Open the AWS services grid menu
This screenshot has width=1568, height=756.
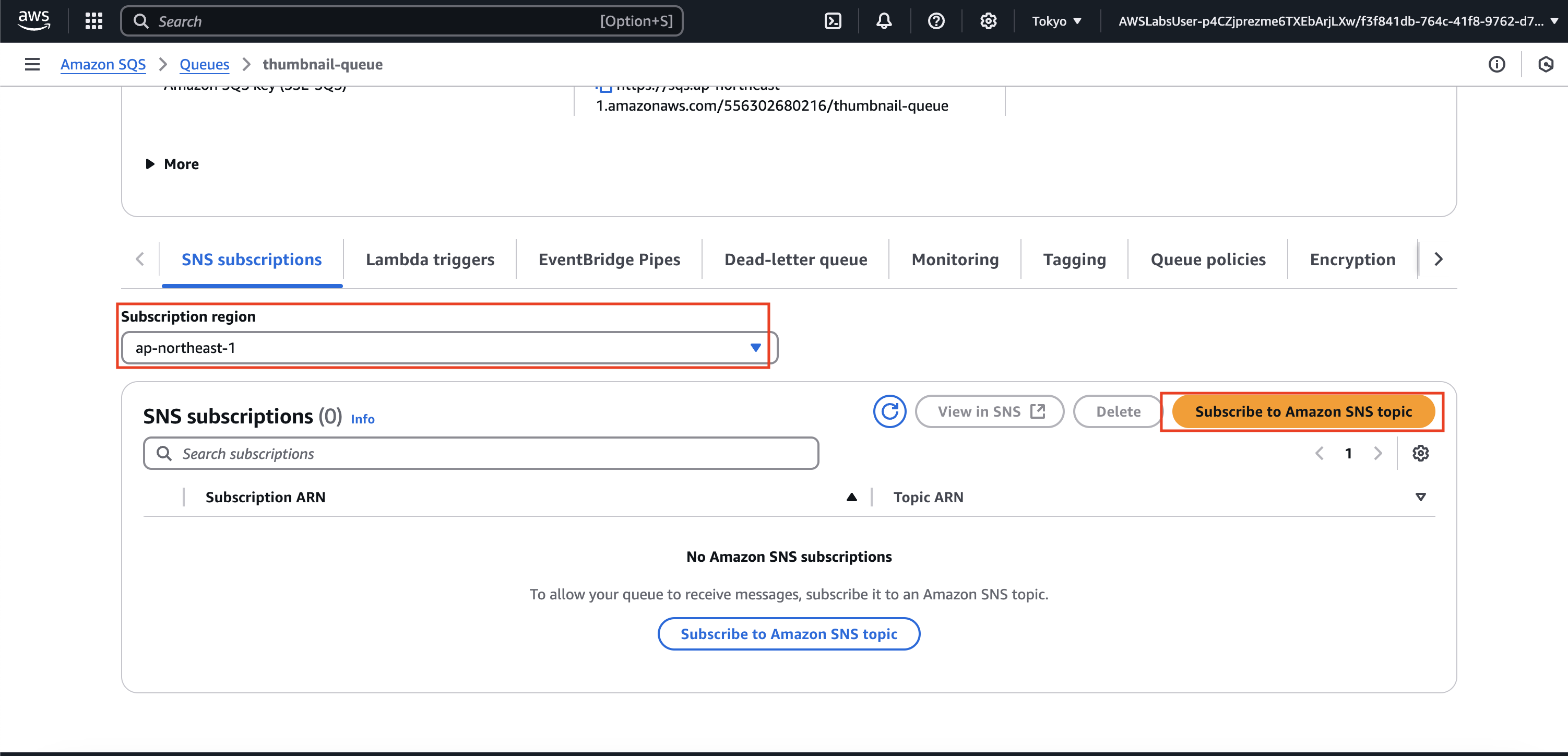coord(94,21)
